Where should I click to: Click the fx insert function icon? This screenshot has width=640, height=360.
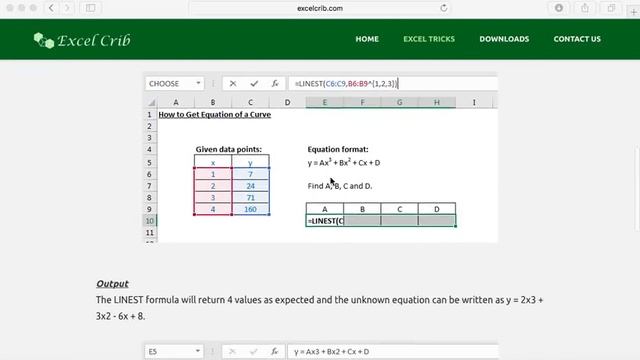[275, 83]
